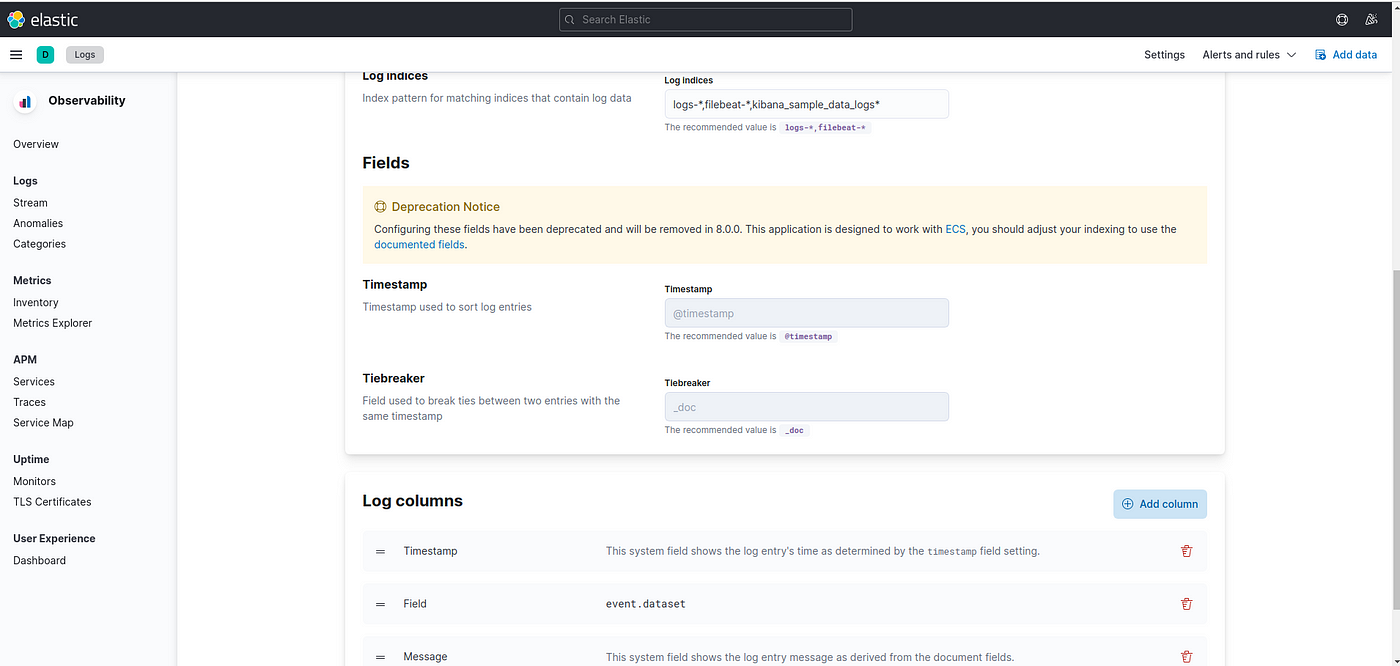Open the hamburger navigation menu
The height and width of the screenshot is (666, 1400).
(16, 55)
